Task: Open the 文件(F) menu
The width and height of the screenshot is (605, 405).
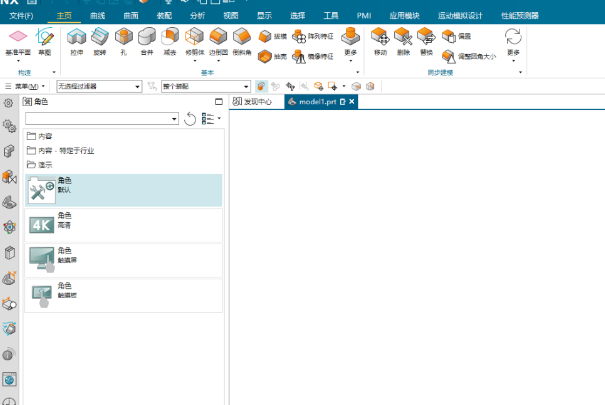Action: click(21, 16)
